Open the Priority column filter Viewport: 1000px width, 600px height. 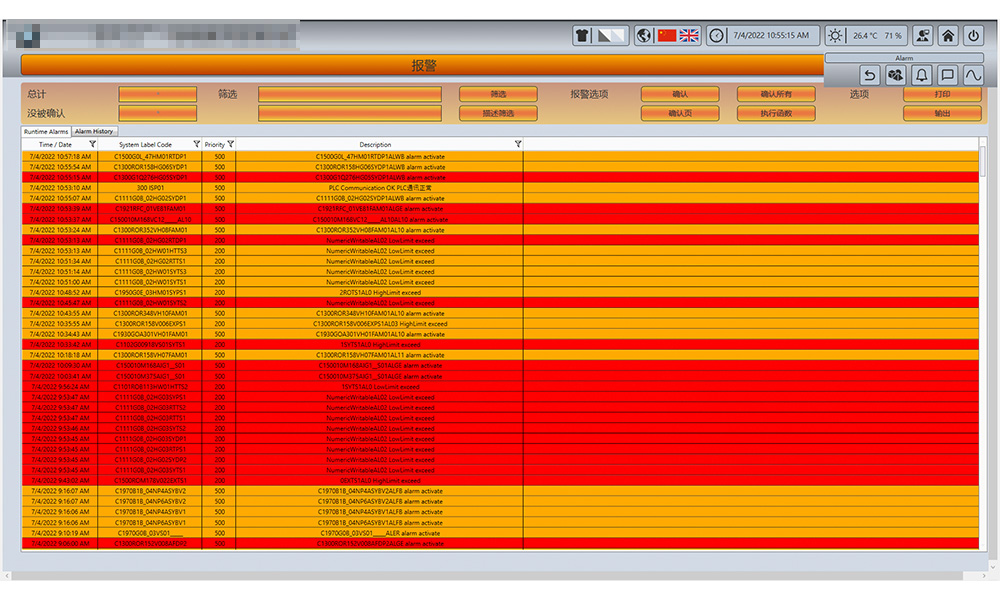coord(231,145)
